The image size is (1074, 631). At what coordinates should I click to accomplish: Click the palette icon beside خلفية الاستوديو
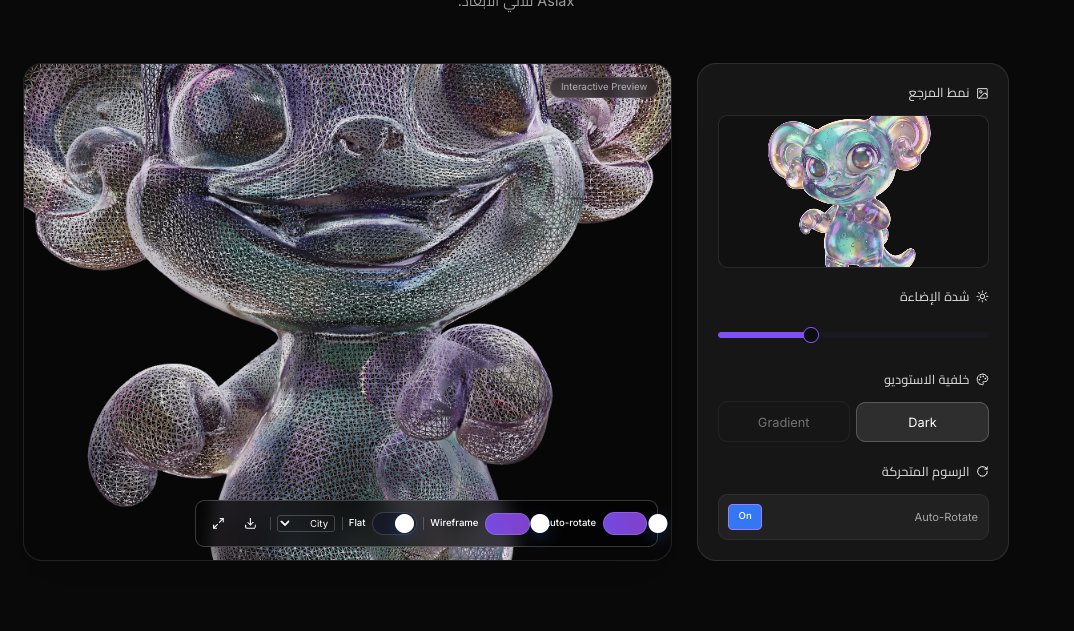(982, 380)
